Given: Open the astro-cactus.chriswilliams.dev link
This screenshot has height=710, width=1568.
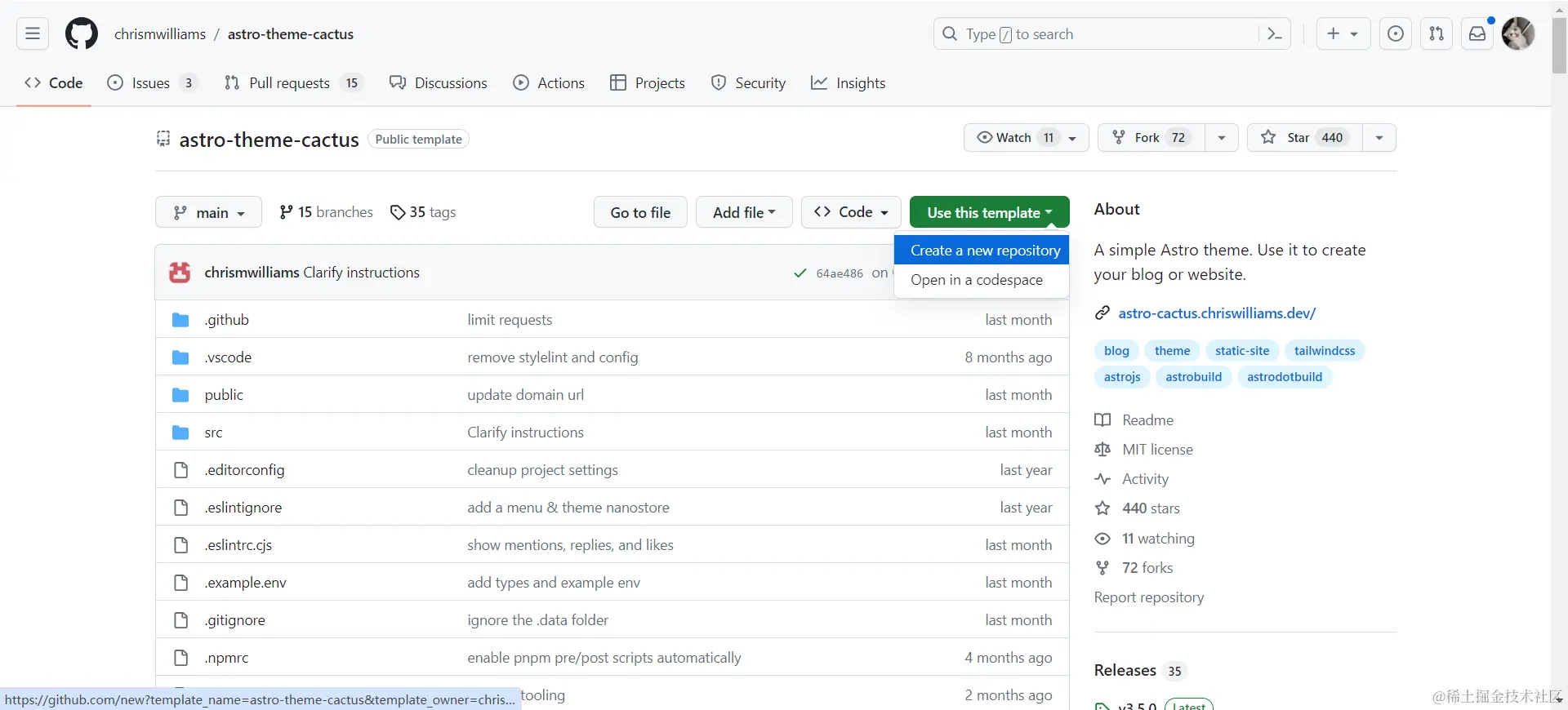Looking at the screenshot, I should tap(1217, 313).
